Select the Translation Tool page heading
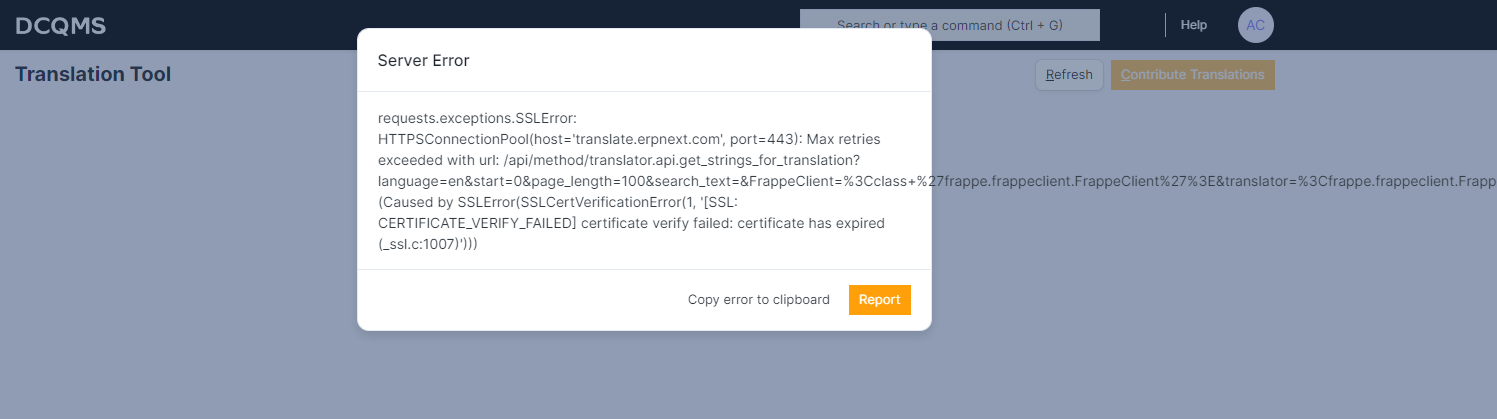 (x=93, y=74)
